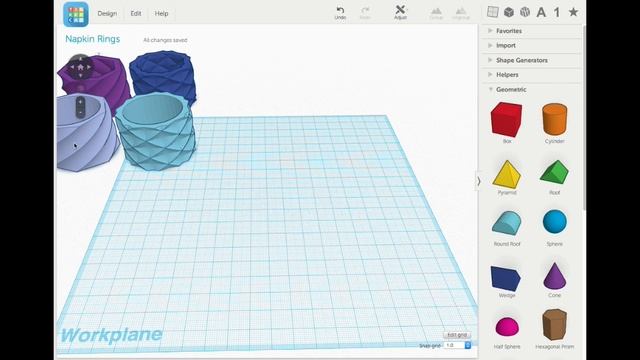This screenshot has width=640, height=360.
Task: Click the shapes panel vertical scrollbar
Action: click(x=584, y=118)
